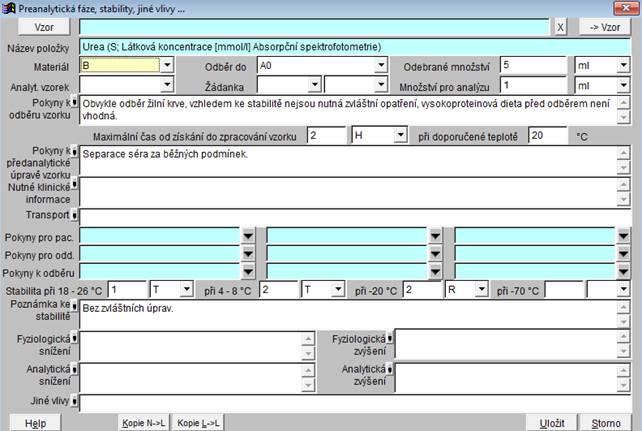This screenshot has width=642, height=431.
Task: Click black arrow of first Pokyny pro odd. field
Action: coord(249,253)
